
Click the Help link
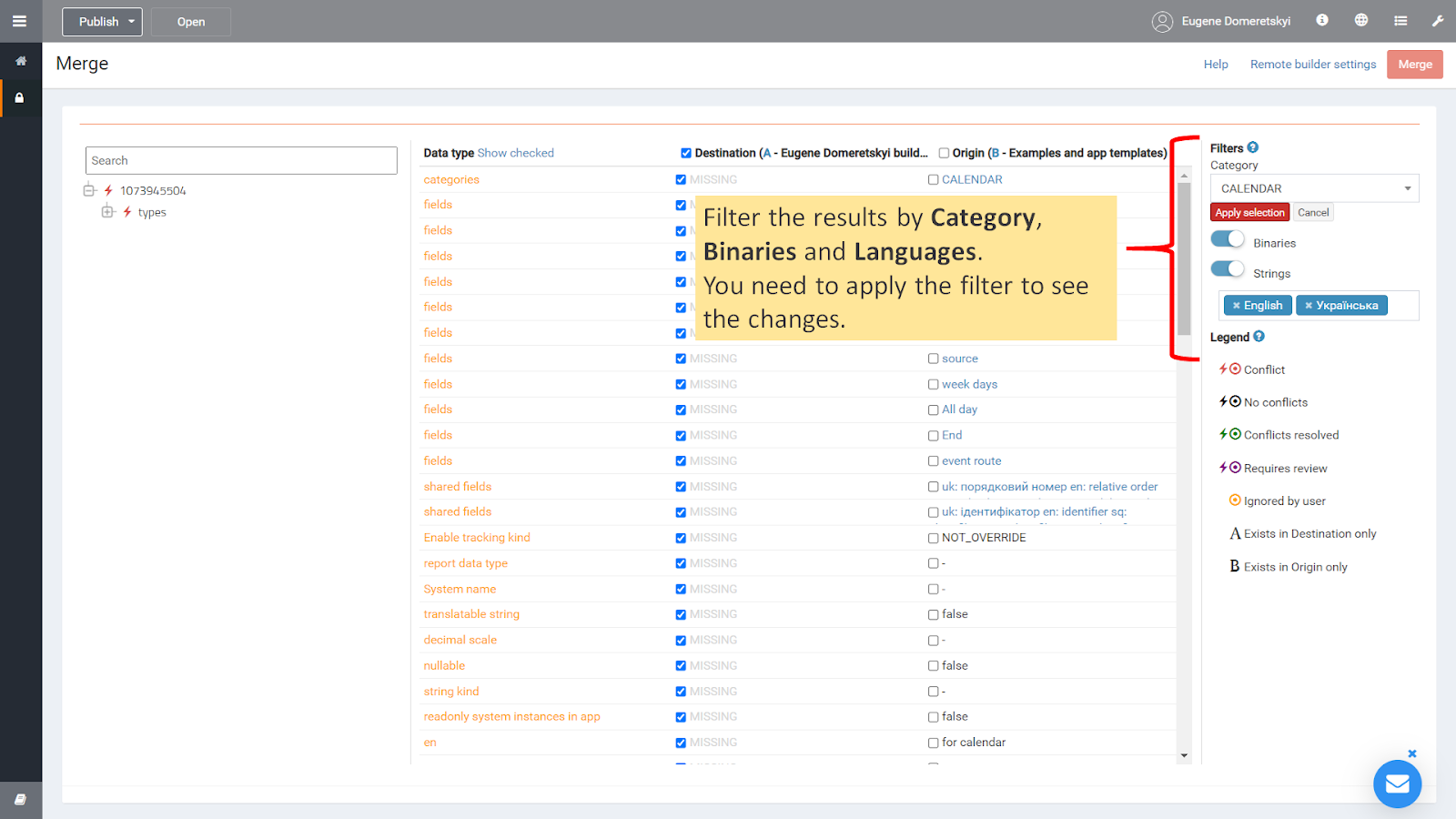coord(1216,65)
